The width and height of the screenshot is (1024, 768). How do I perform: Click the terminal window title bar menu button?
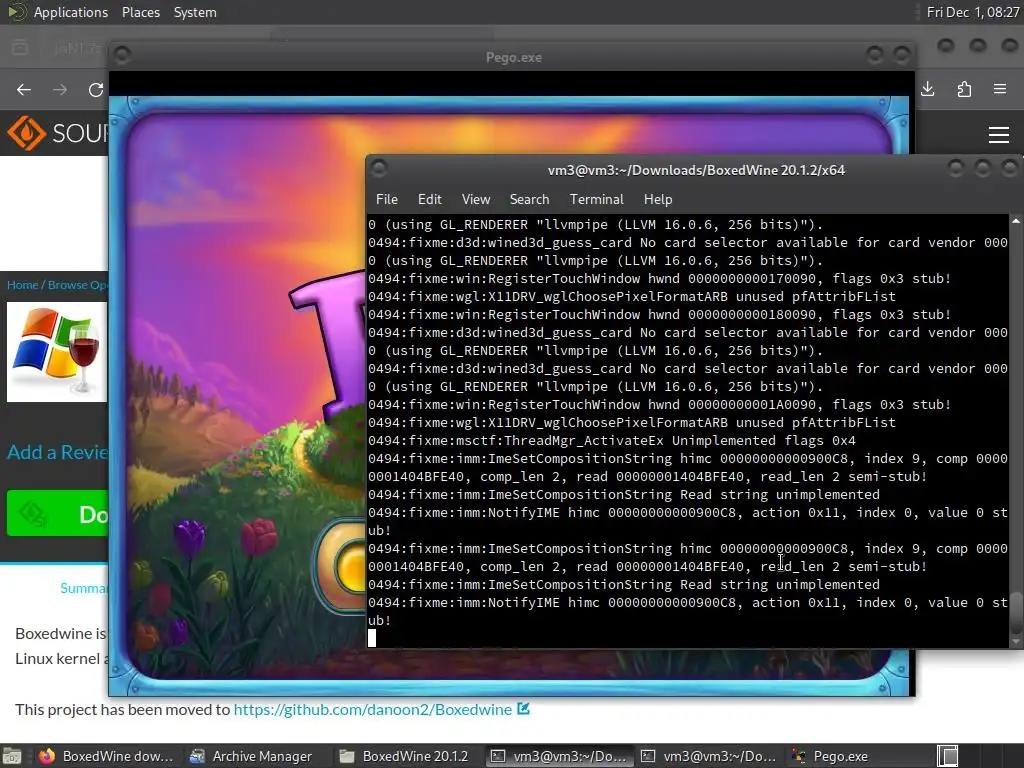coord(379,169)
